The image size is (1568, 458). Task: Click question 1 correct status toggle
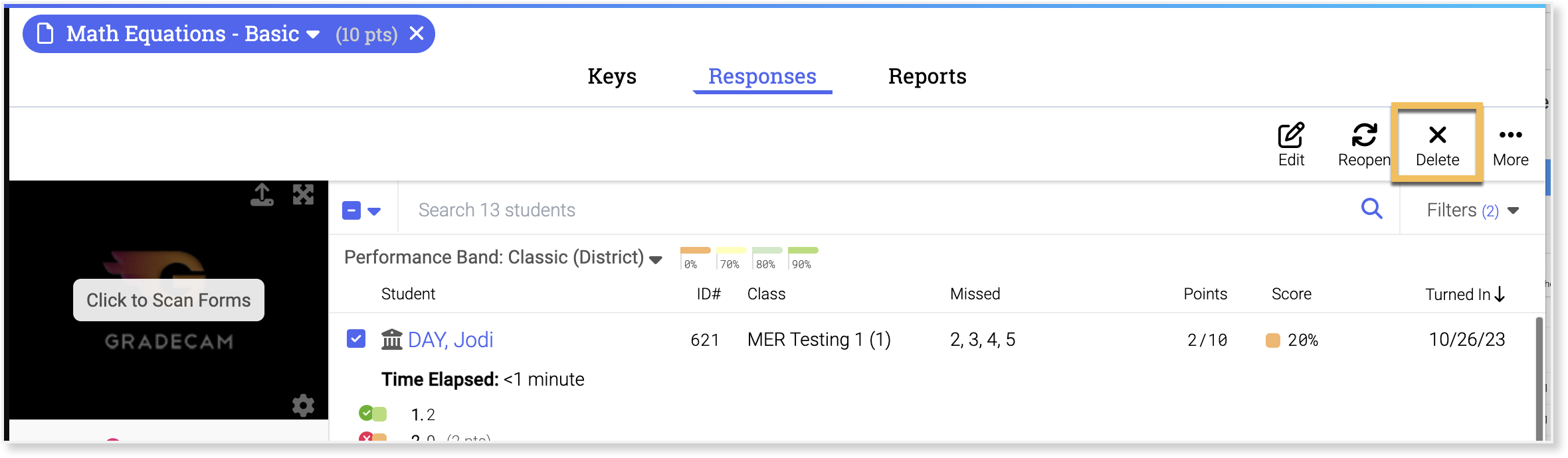pos(373,414)
